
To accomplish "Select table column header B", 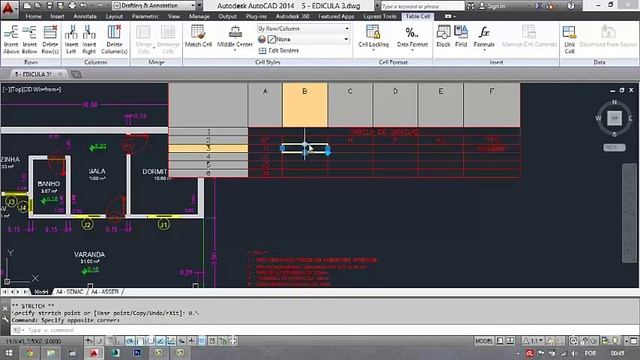I will pos(305,104).
